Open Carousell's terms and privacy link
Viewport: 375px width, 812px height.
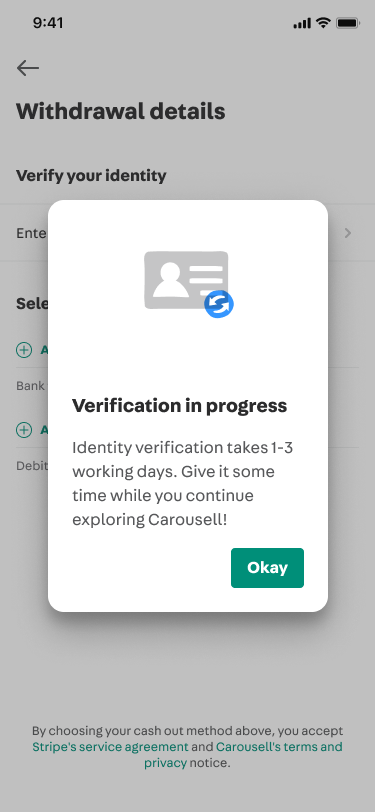(243, 755)
